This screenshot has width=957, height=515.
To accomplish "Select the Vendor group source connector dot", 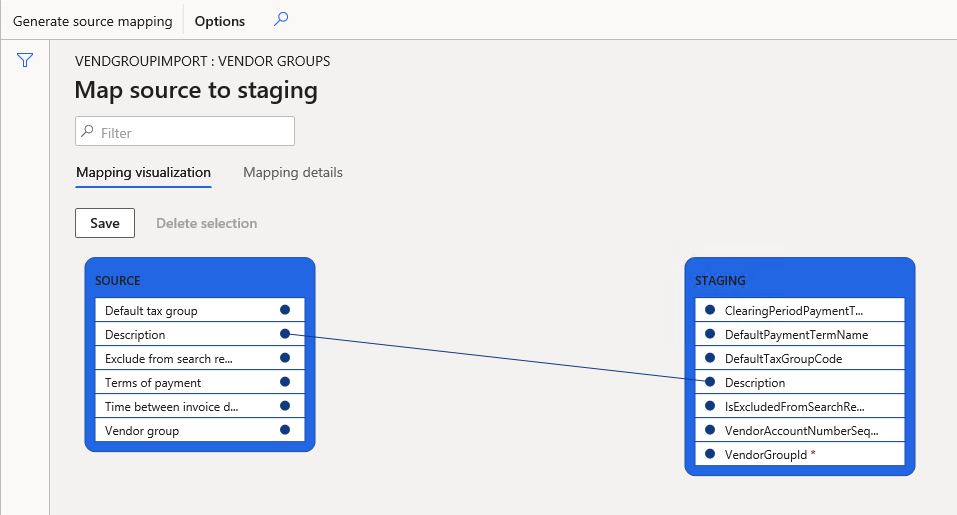I will tap(285, 430).
